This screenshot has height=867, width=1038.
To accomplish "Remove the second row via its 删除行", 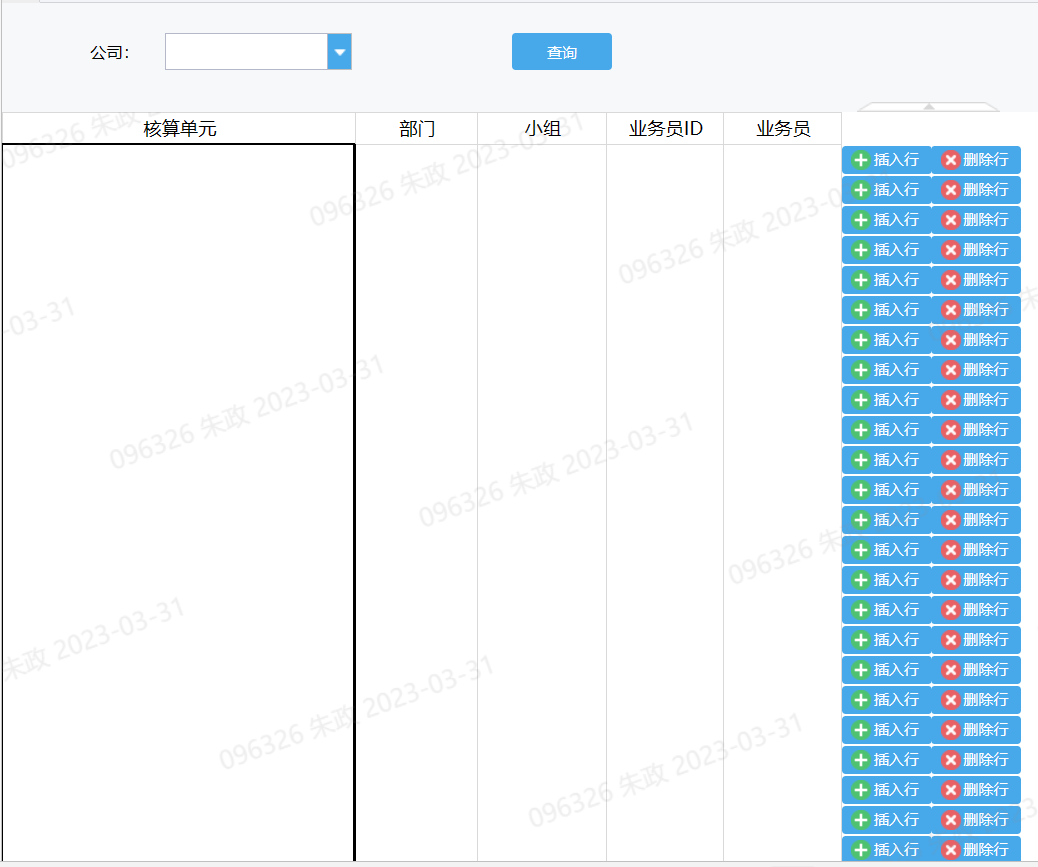I will [976, 190].
